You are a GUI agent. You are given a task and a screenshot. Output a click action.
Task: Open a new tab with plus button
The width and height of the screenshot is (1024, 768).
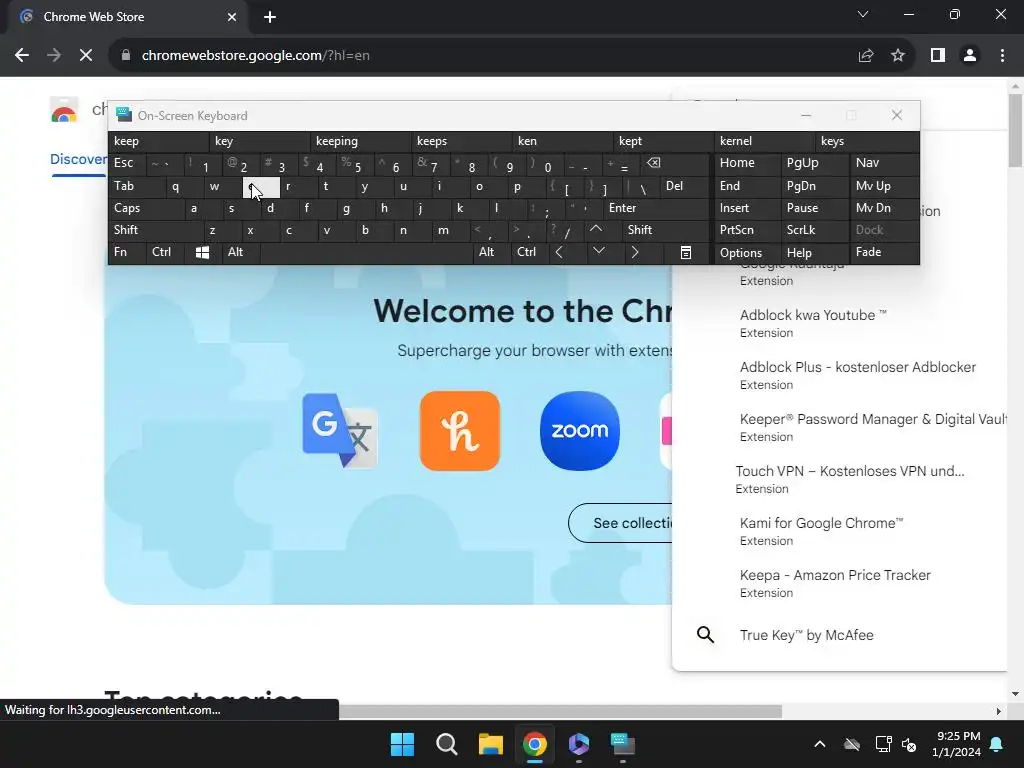click(x=270, y=17)
